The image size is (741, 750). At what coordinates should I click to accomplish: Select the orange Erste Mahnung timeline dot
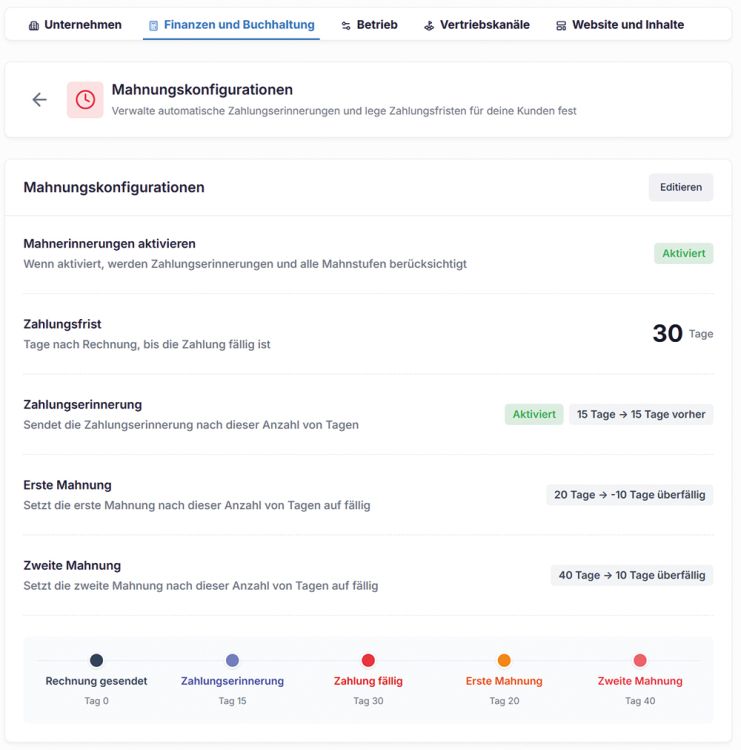504,660
